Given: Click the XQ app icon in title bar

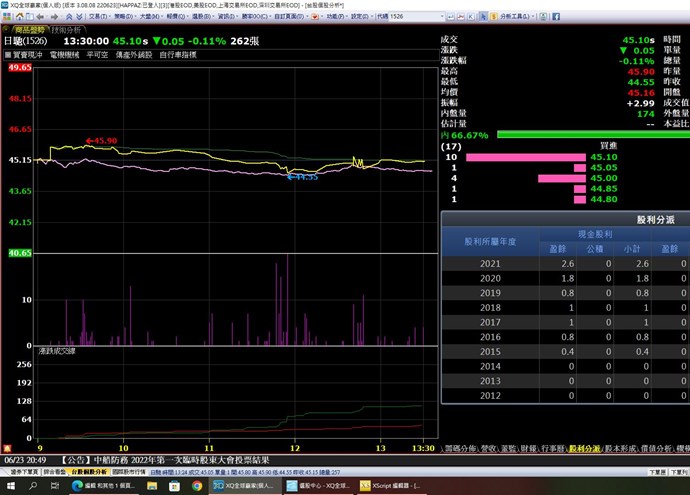Looking at the screenshot, I should 6,5.
